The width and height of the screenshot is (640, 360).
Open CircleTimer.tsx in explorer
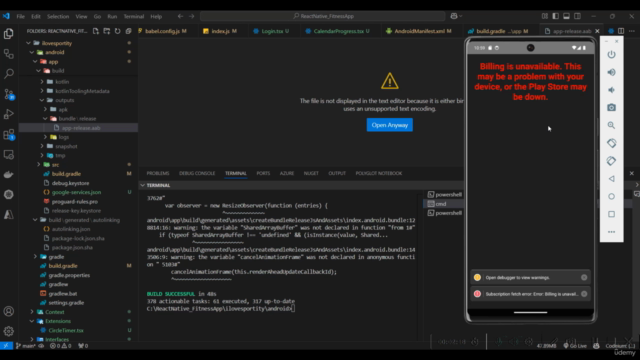coord(65,330)
